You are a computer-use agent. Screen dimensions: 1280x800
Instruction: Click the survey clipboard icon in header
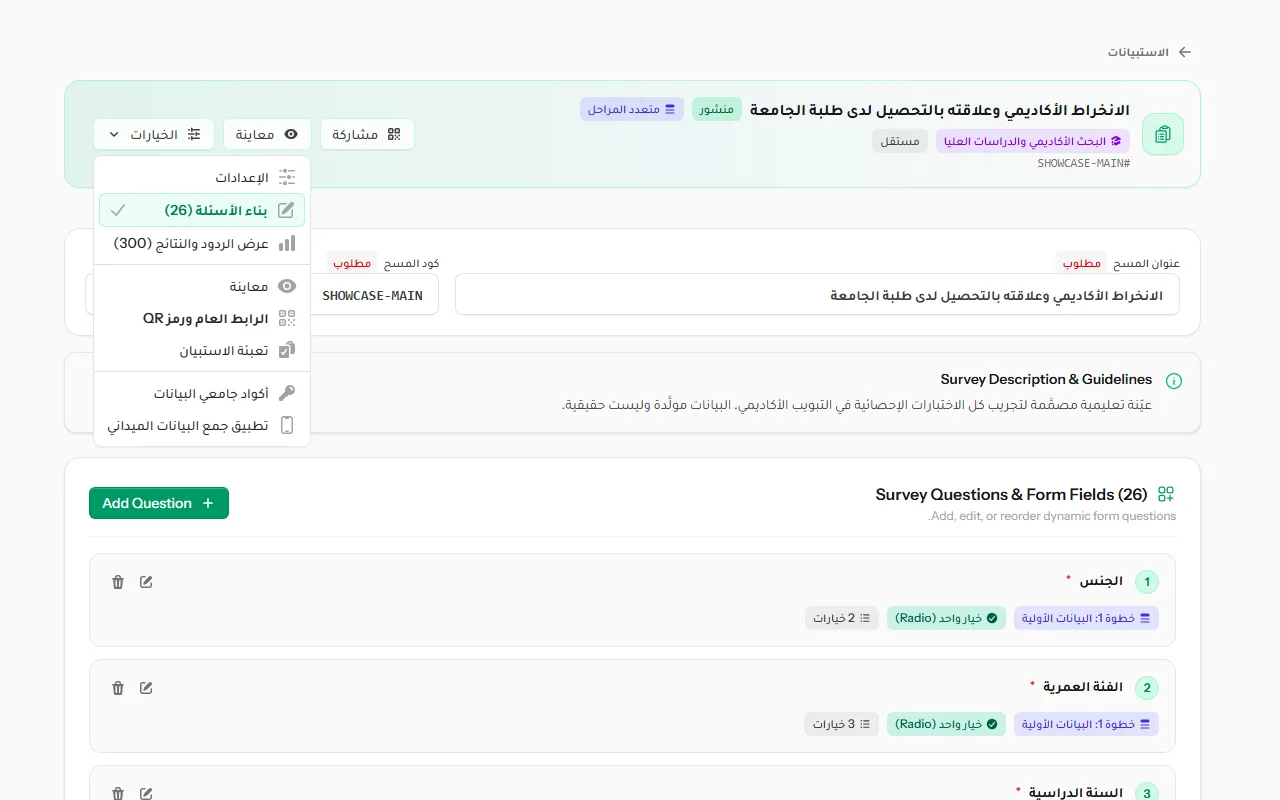1163,134
